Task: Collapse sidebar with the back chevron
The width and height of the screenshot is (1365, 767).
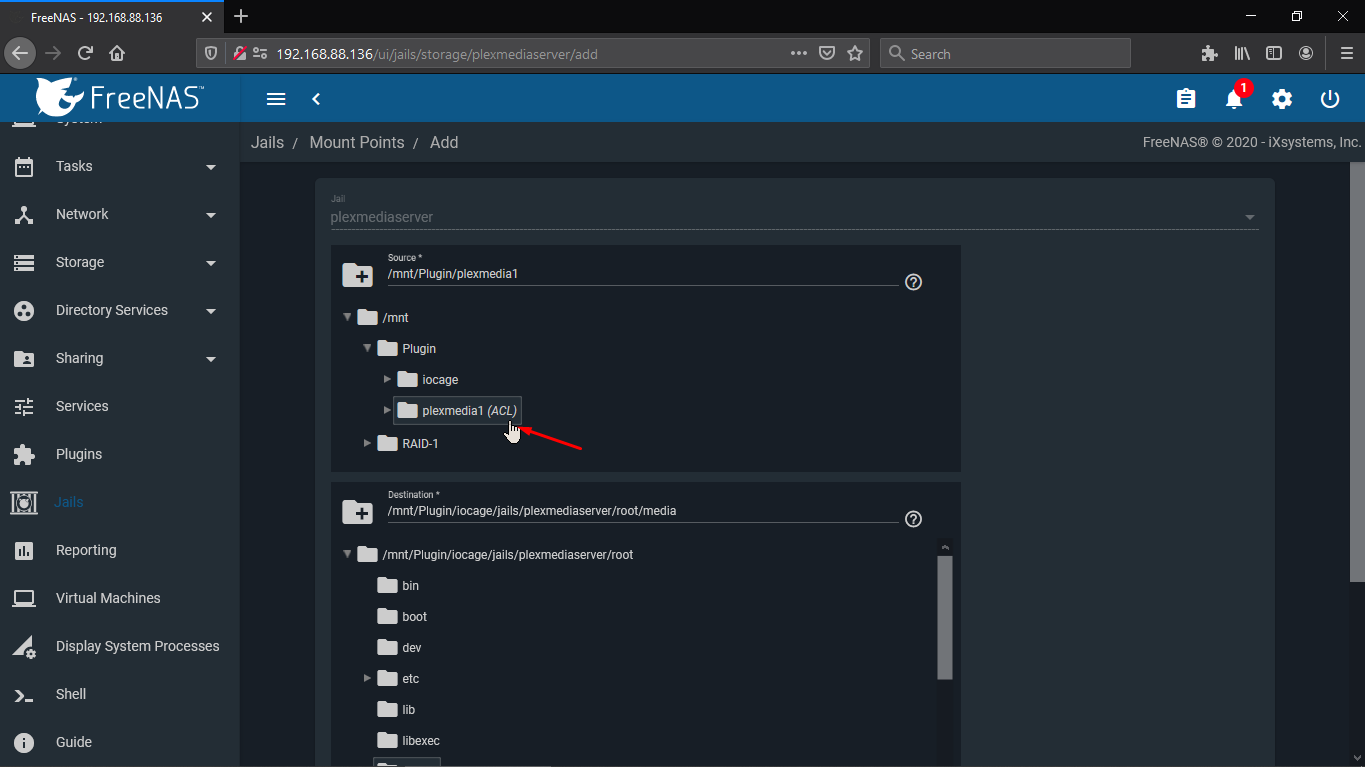Action: [316, 99]
